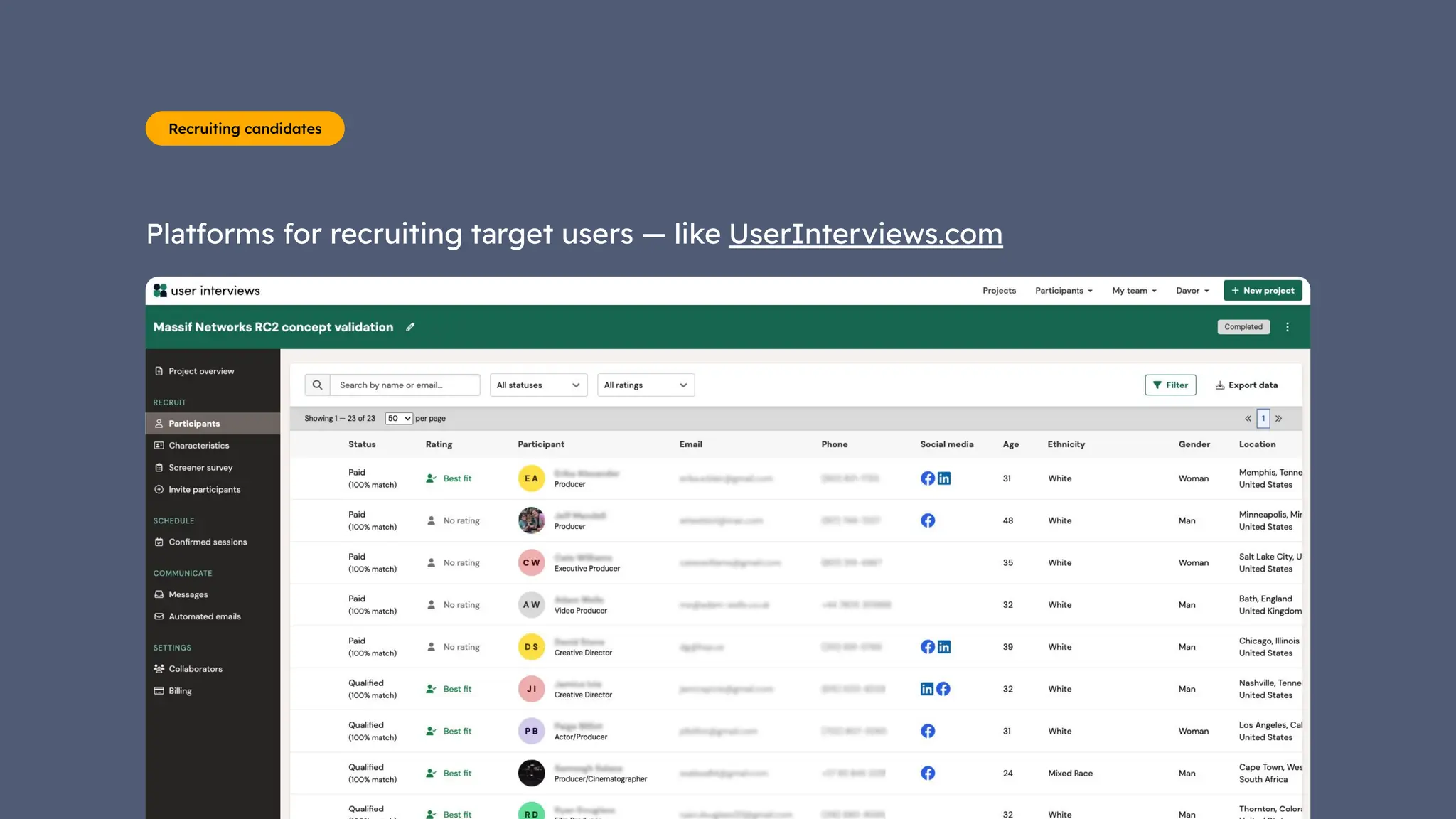Open LinkedIn profile in EA row
The image size is (1456, 819).
point(944,478)
